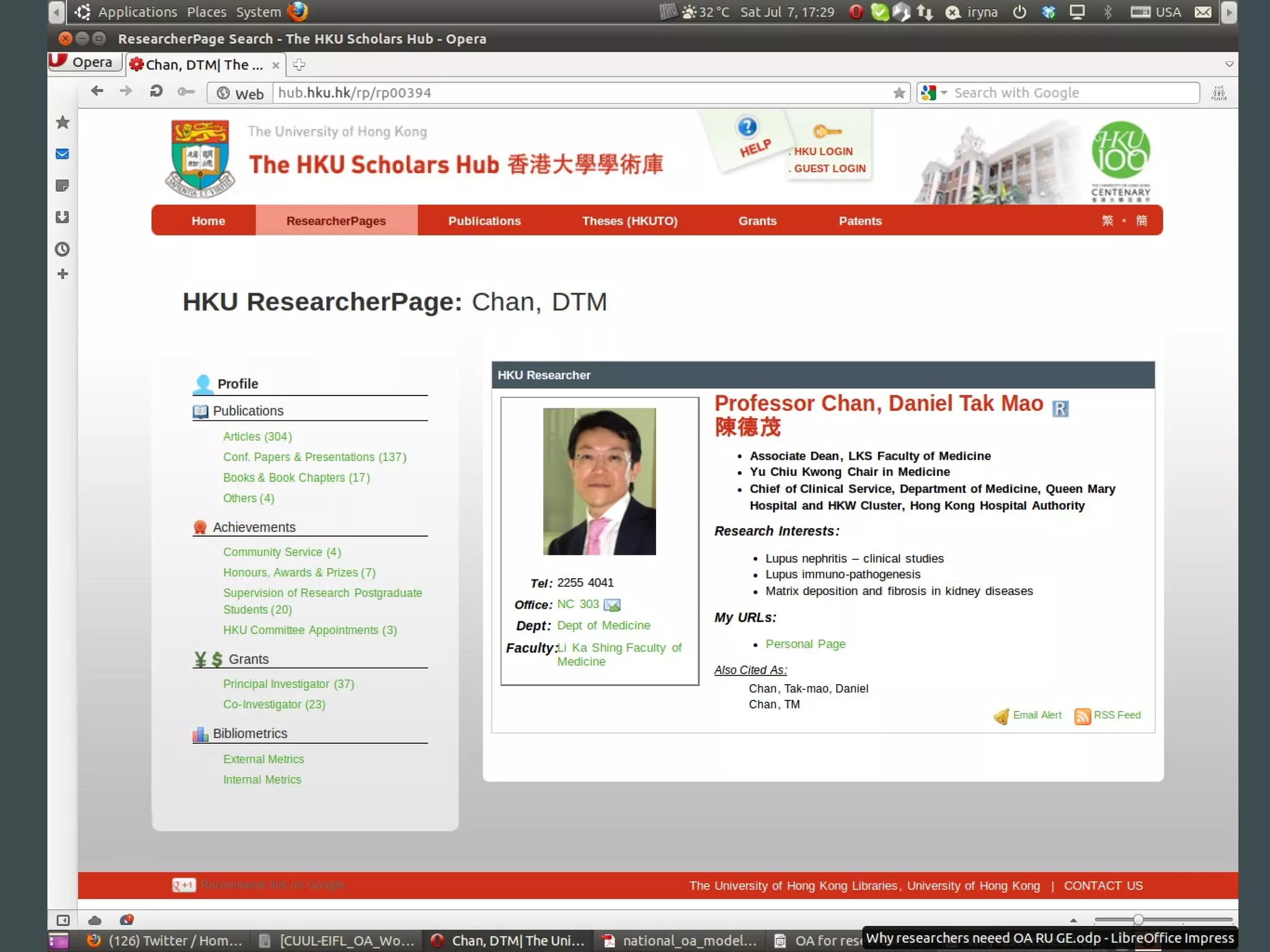This screenshot has height=952, width=1270.
Task: Click the Opera sidebar bookmarks star icon
Action: point(63,123)
